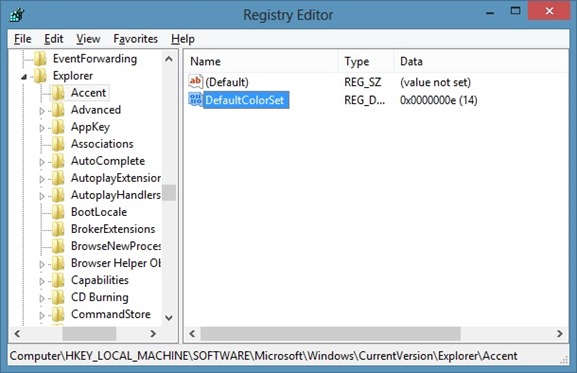
Task: Click tree pane scroll down arrow
Action: click(169, 318)
